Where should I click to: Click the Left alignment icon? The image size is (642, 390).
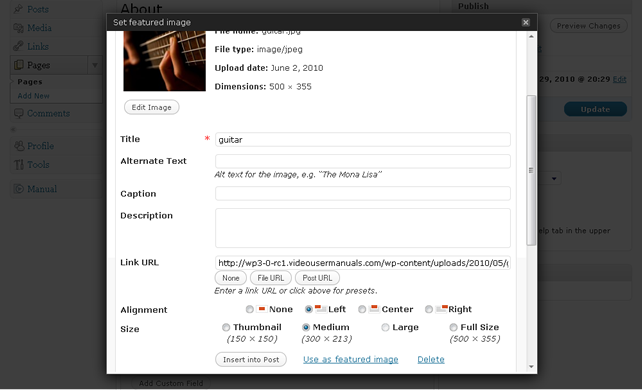point(321,309)
